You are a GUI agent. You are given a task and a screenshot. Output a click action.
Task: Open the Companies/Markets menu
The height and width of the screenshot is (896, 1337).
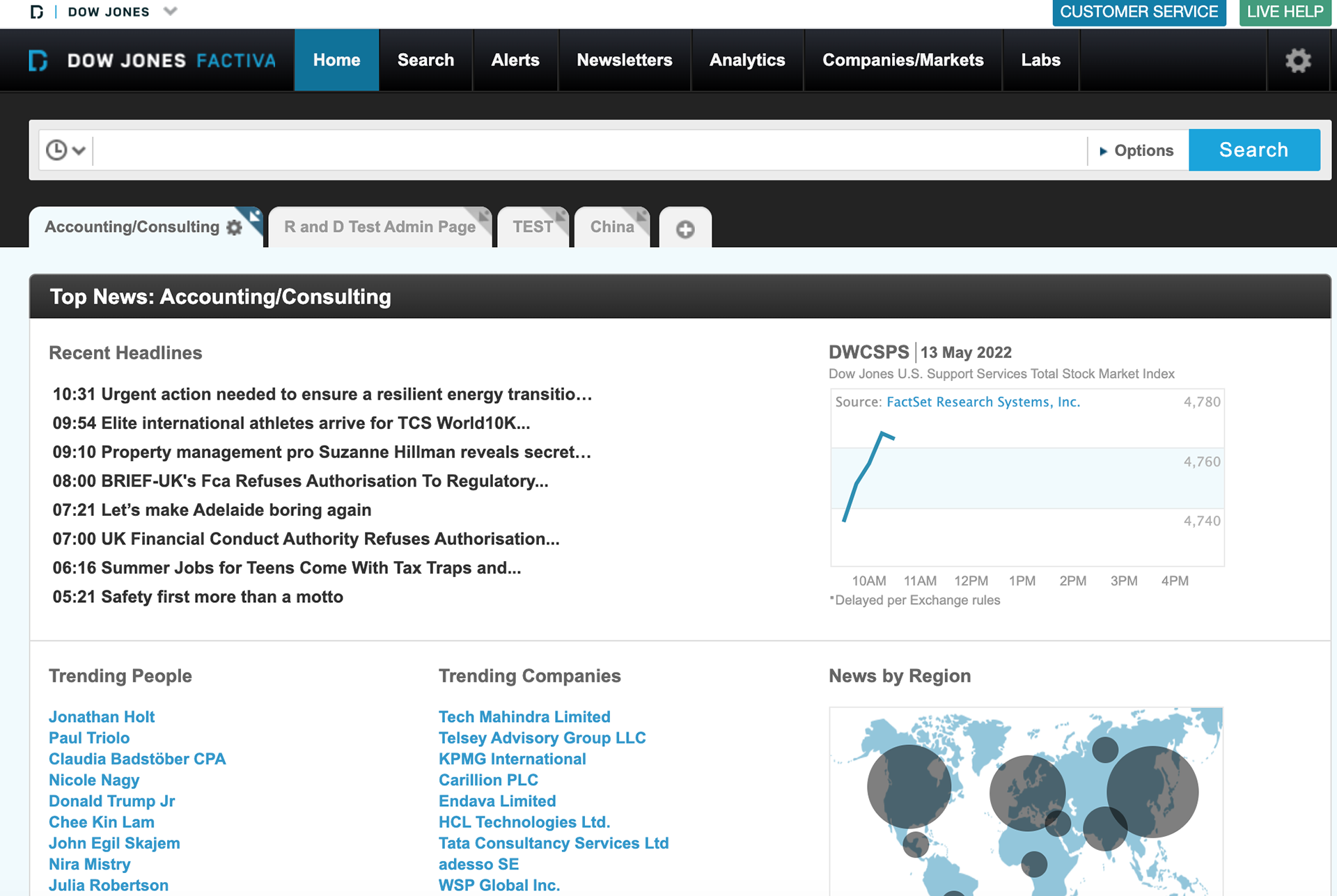(x=903, y=60)
